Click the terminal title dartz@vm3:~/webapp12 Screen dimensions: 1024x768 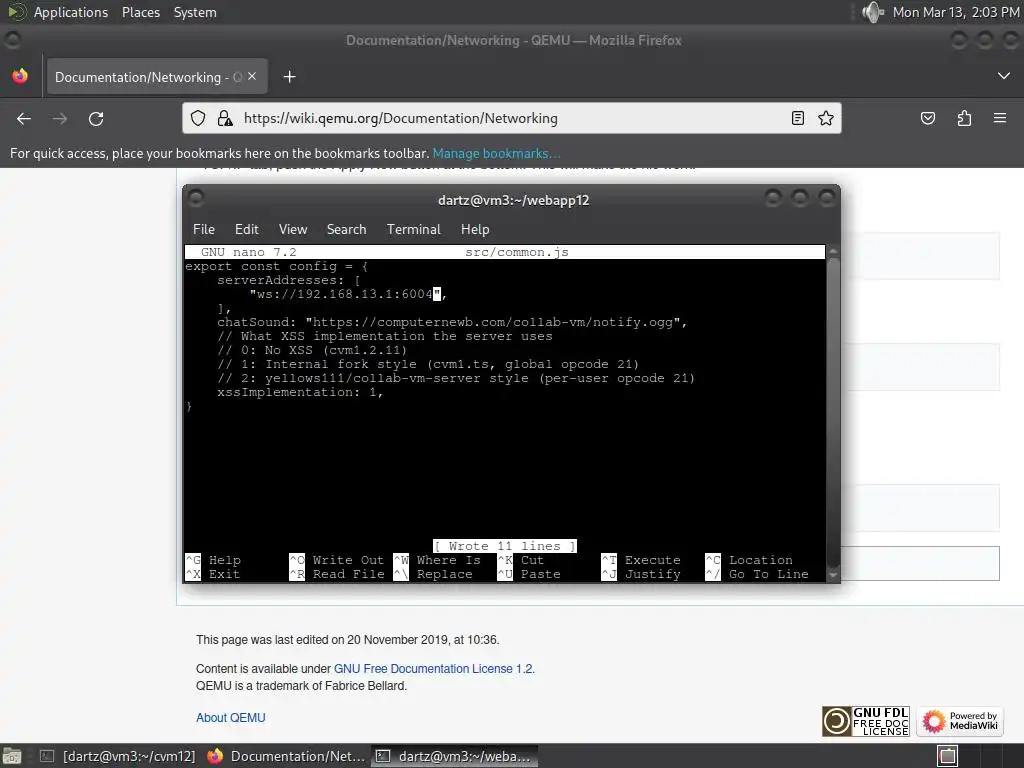coord(513,200)
